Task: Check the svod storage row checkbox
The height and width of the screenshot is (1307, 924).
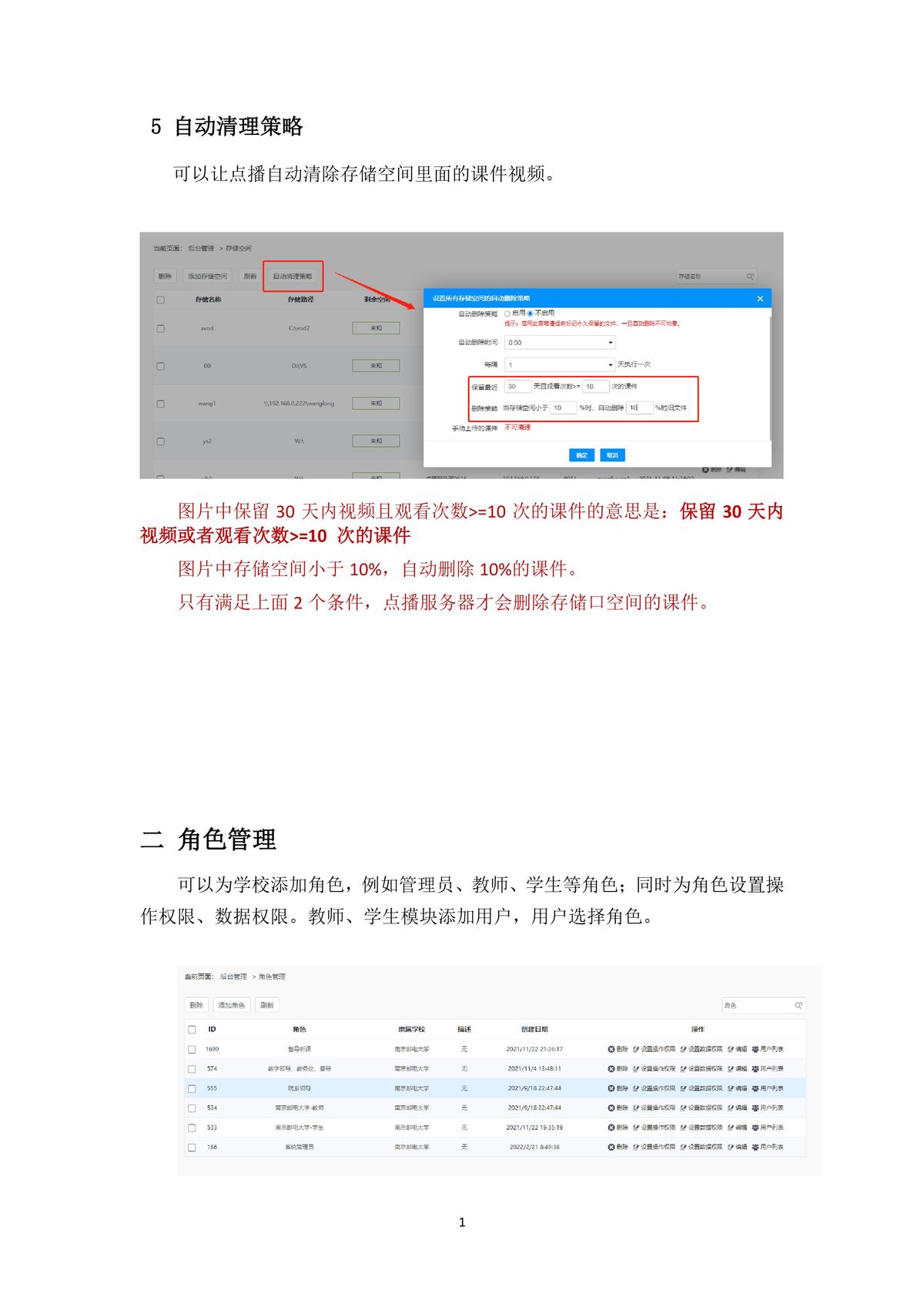Action: (160, 328)
